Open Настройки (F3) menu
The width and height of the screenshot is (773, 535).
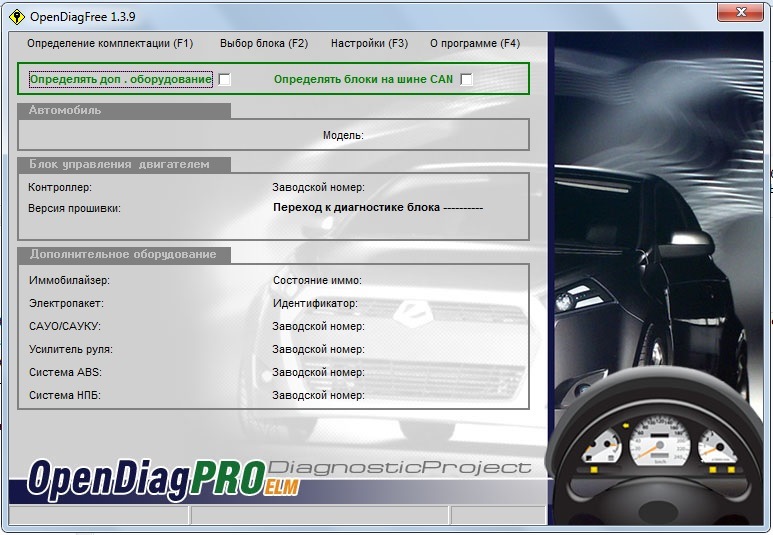click(x=369, y=43)
